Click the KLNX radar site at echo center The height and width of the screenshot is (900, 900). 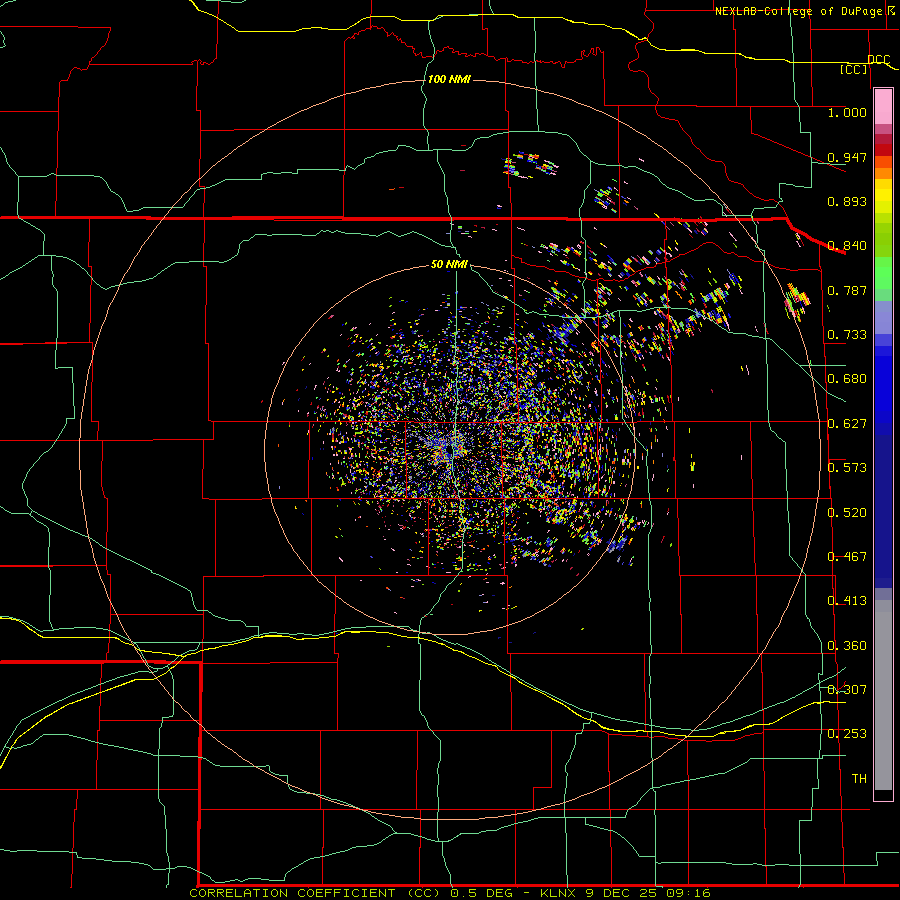(x=450, y=448)
